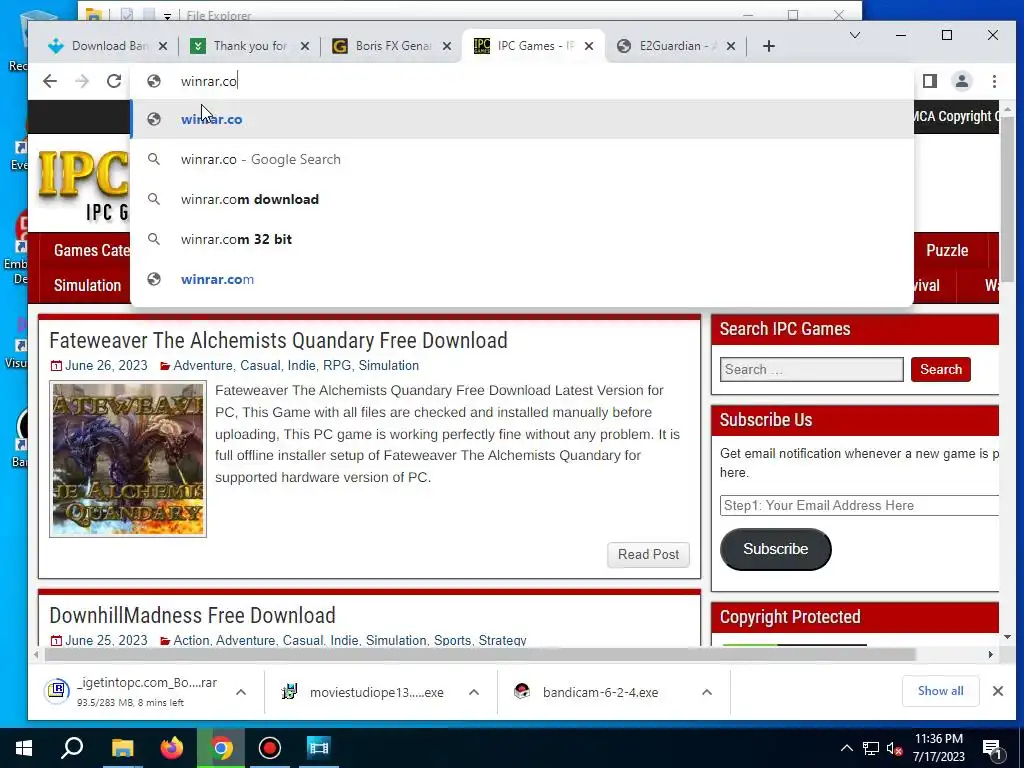1024x768 pixels.
Task: Click the Fateweaver game cover thumbnail
Action: point(128,459)
